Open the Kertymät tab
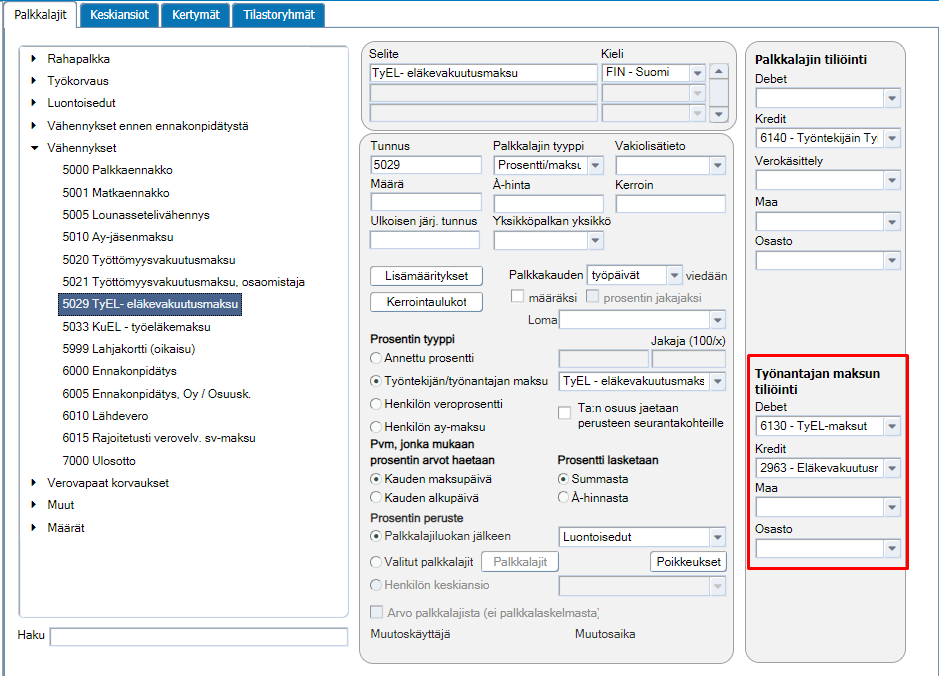Image resolution: width=939 pixels, height=676 pixels. [x=196, y=15]
